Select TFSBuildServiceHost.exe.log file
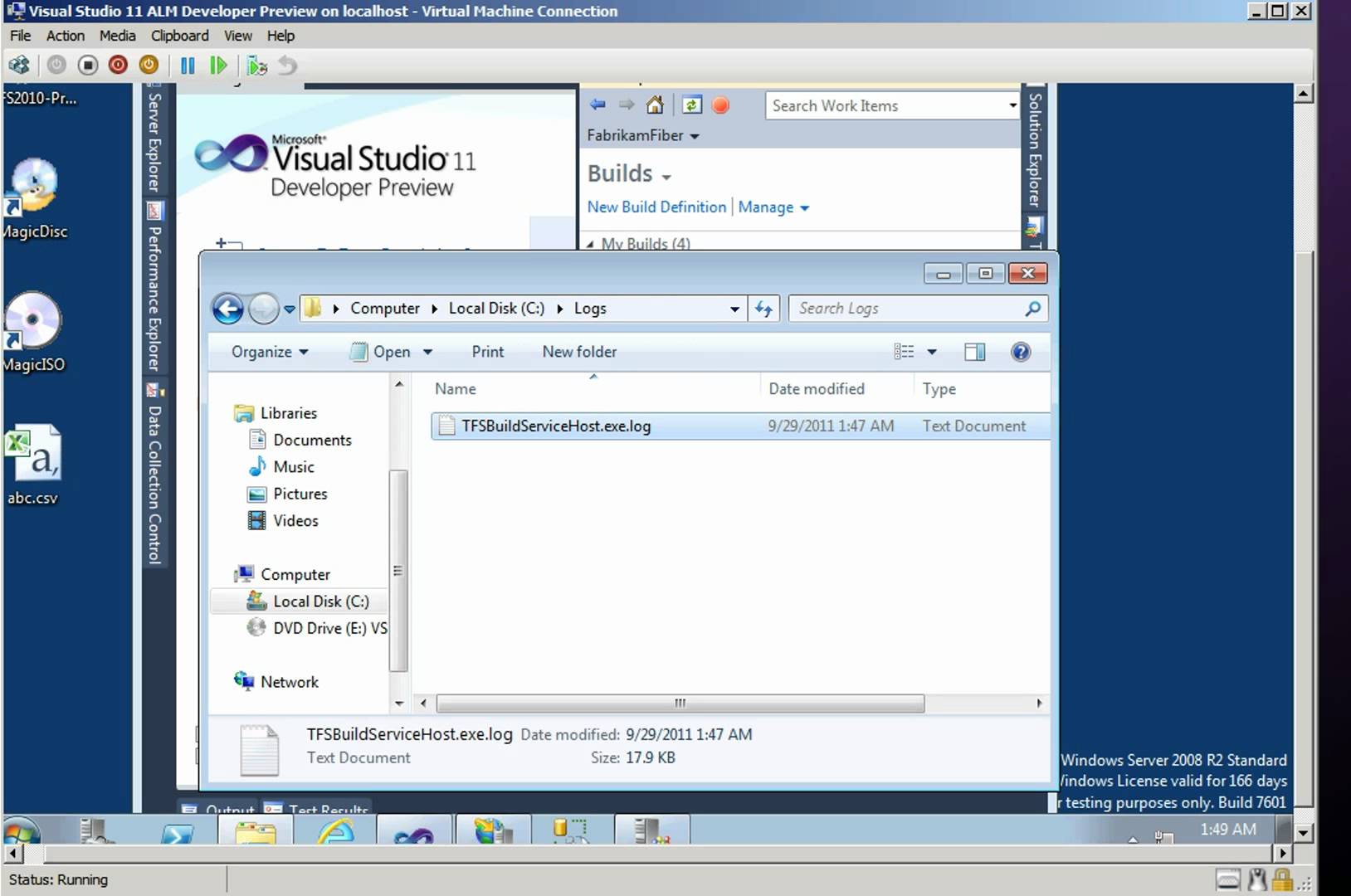The width and height of the screenshot is (1351, 896). (x=740, y=426)
